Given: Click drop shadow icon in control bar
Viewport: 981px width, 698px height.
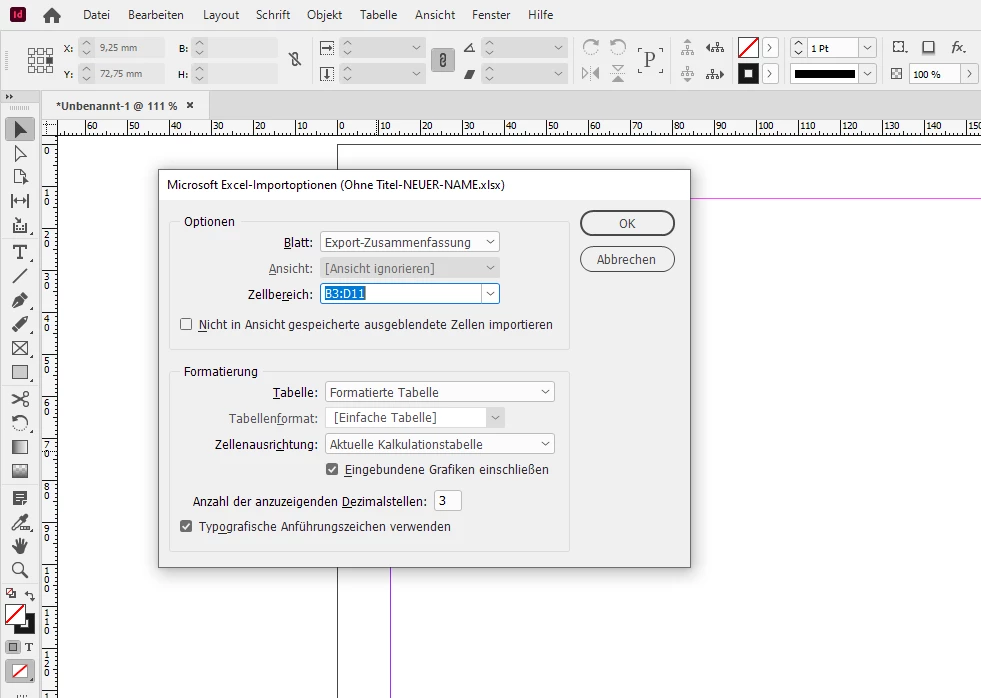Looking at the screenshot, I should point(928,48).
